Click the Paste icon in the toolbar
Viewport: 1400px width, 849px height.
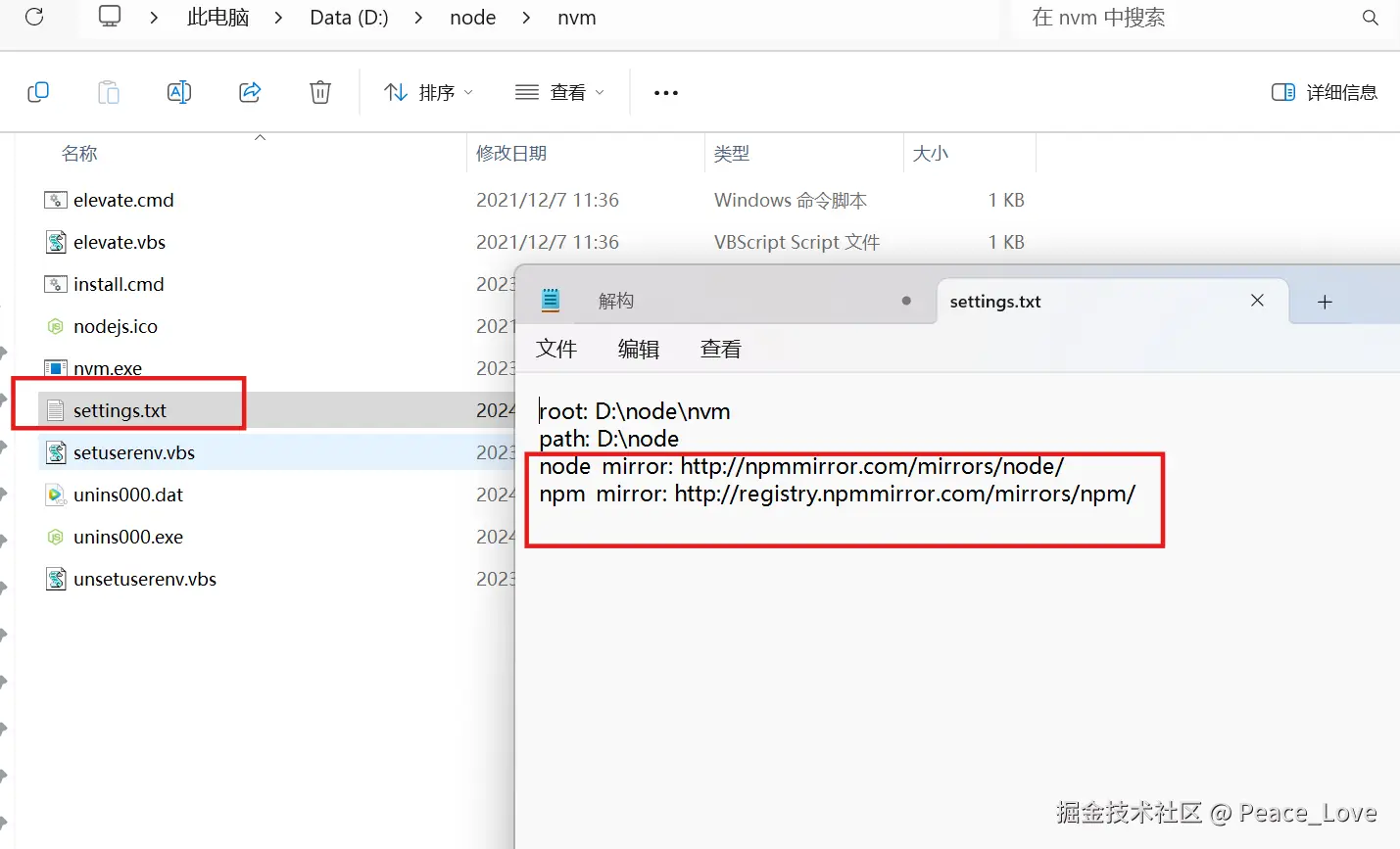[x=108, y=91]
